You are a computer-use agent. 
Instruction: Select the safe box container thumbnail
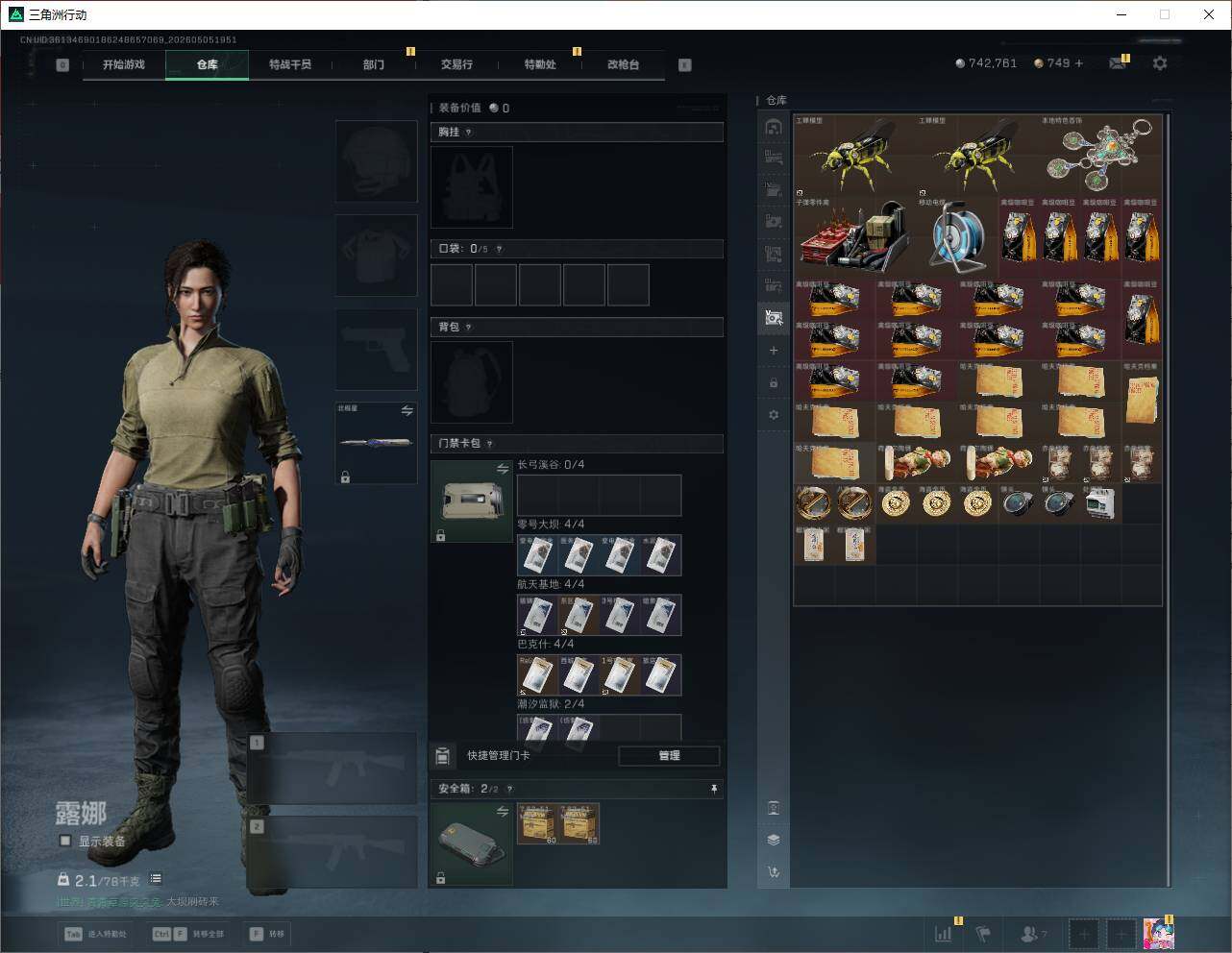[472, 844]
